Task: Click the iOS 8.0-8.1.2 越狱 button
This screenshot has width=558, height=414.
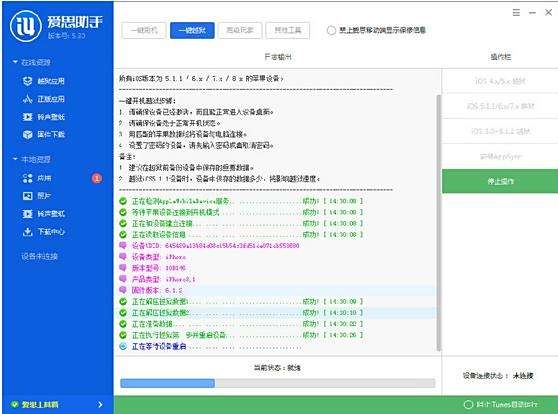Action: click(500, 131)
